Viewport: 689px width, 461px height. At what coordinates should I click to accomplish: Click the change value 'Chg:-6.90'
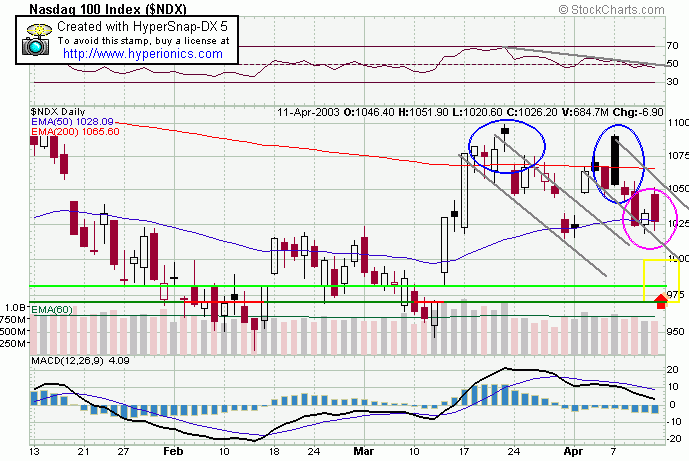[638, 113]
